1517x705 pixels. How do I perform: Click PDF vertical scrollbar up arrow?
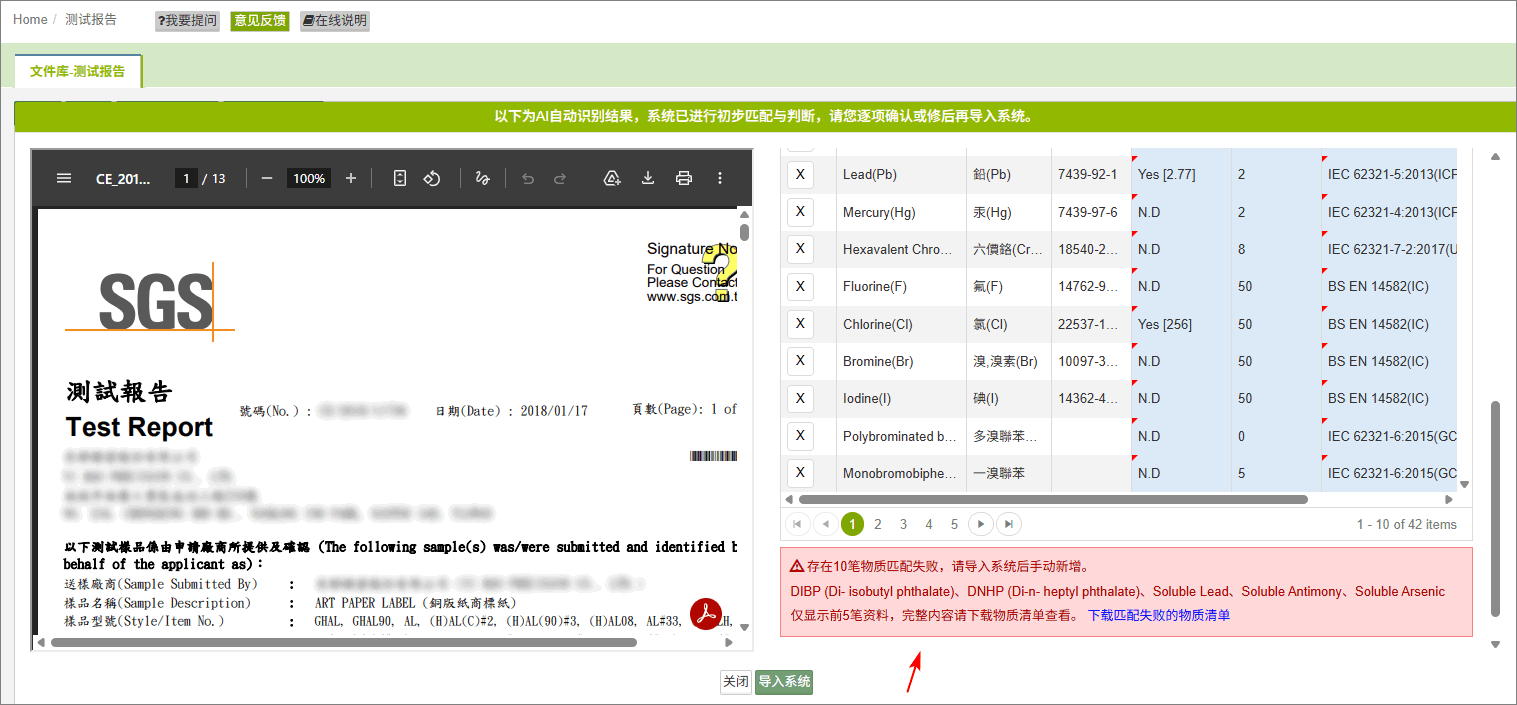(744, 214)
